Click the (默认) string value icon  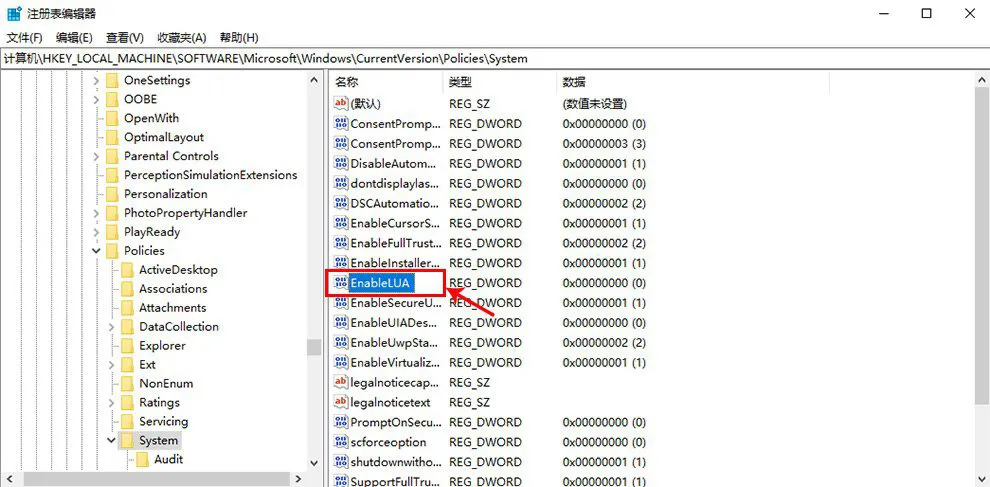click(x=340, y=104)
